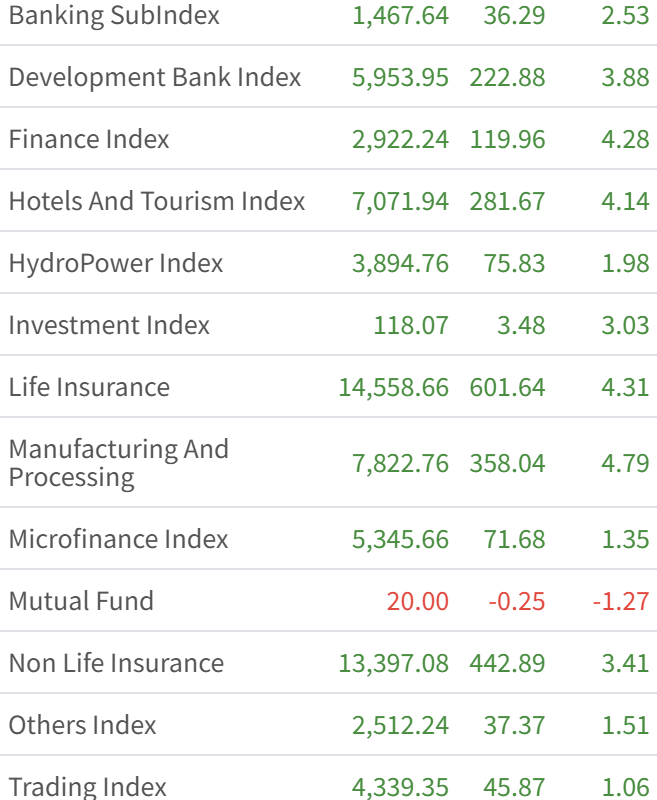The image size is (657, 800).
Task: Select Manufacturing And Processing row
Action: tap(118, 463)
